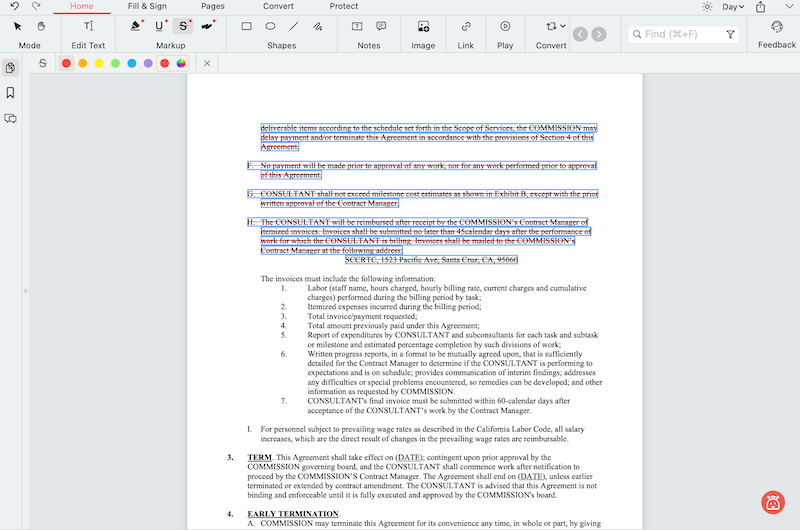The width and height of the screenshot is (800, 530).
Task: Expand the top-right chevron menu
Action: point(789,7)
